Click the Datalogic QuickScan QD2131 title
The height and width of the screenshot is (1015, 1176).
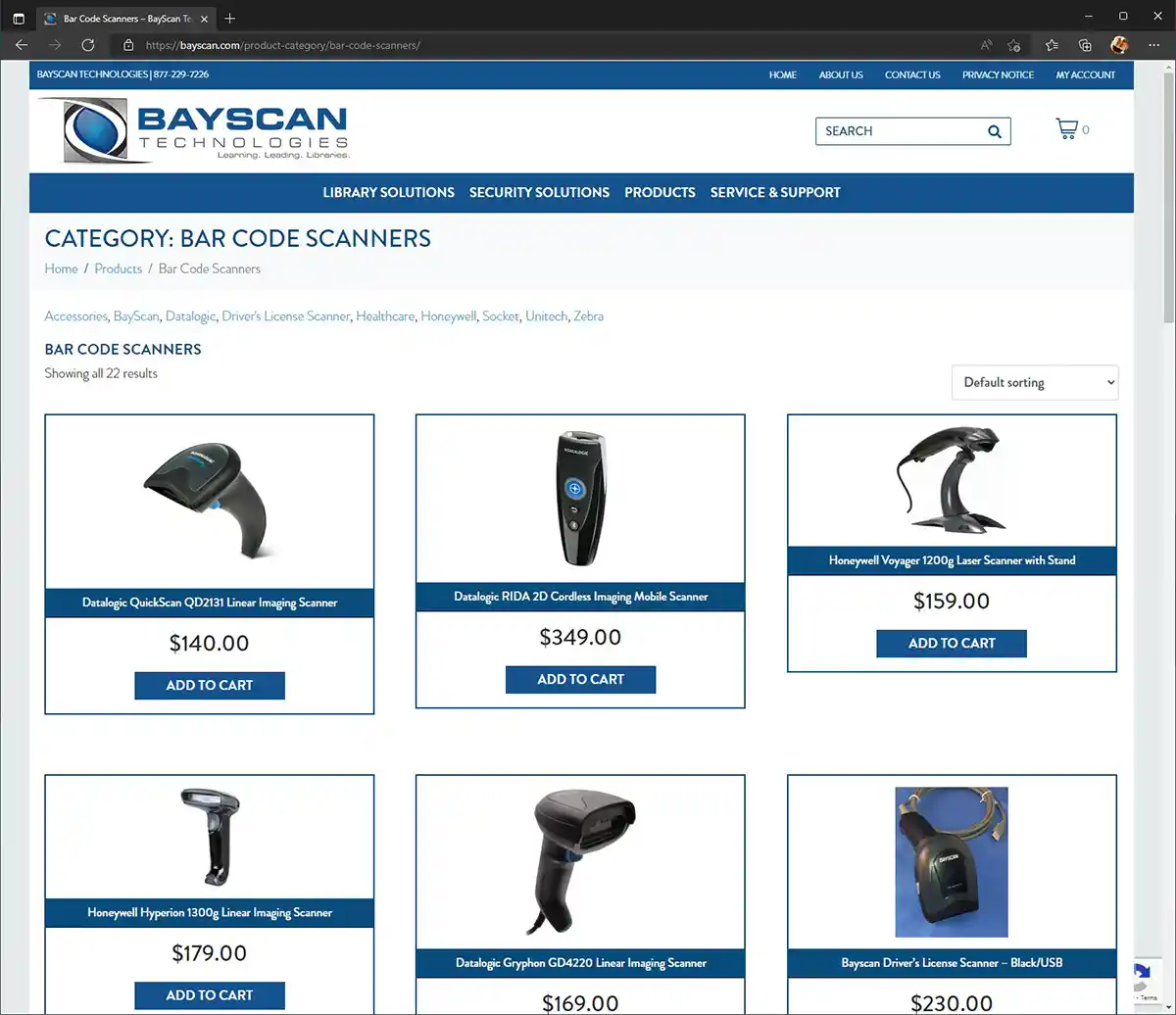click(x=210, y=603)
